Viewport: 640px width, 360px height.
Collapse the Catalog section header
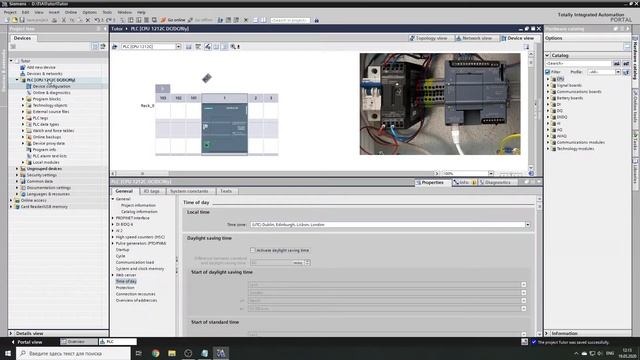[x=547, y=55]
